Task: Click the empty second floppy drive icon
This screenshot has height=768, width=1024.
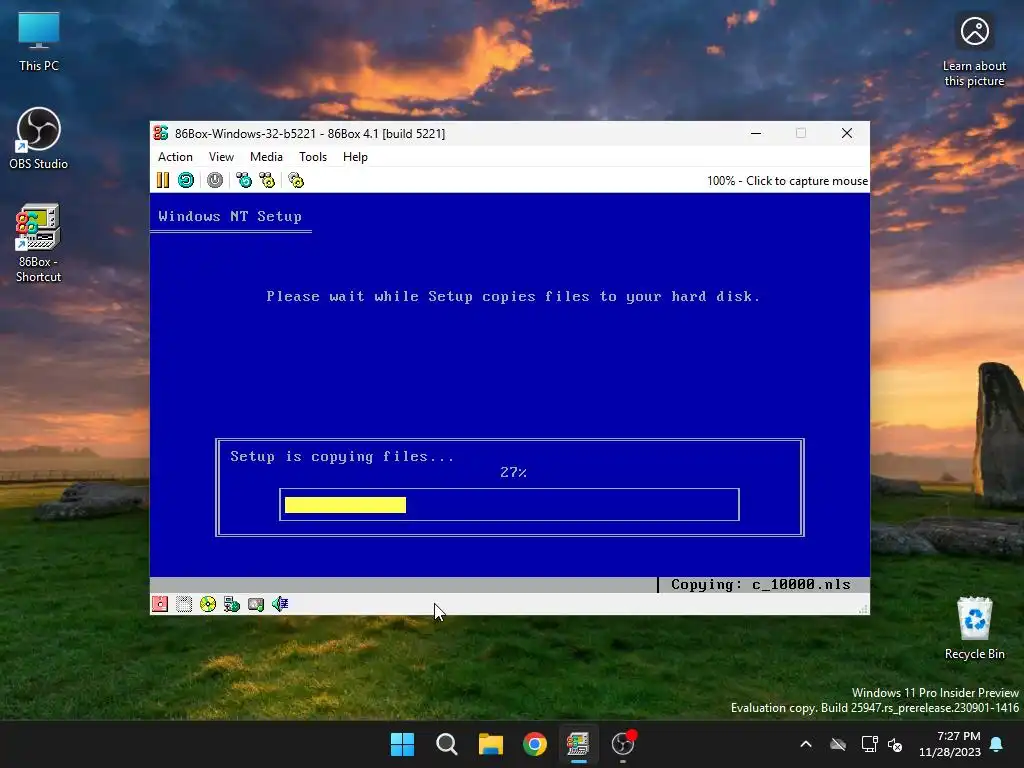Action: pyautogui.click(x=184, y=604)
